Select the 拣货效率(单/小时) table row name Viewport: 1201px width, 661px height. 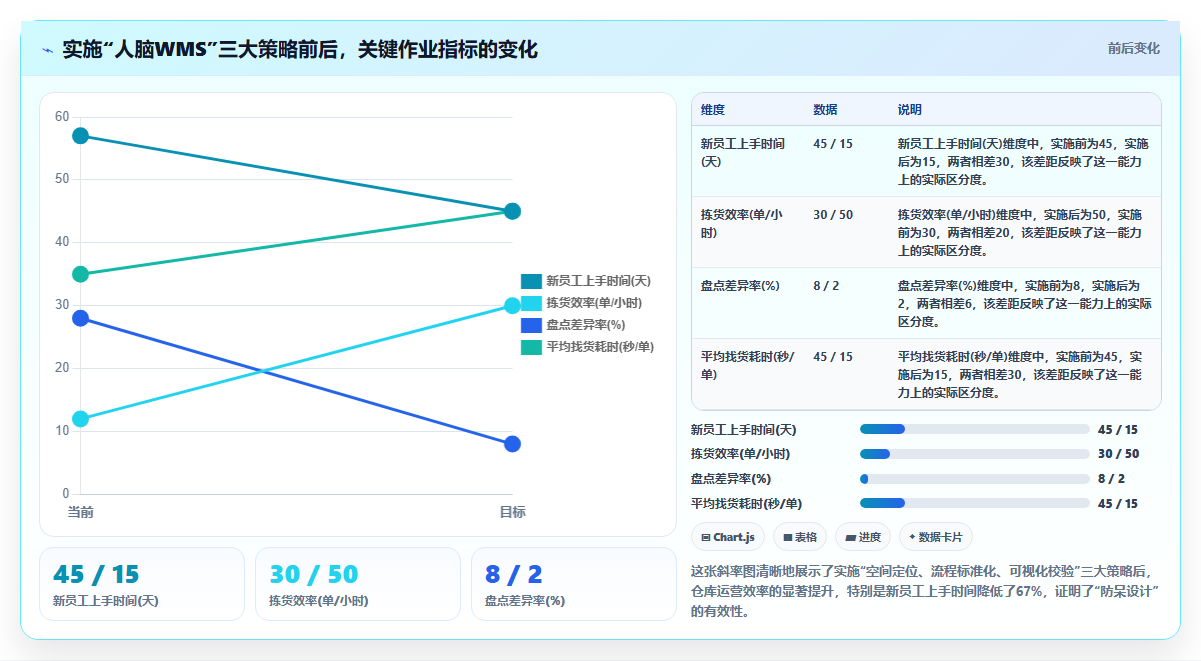click(743, 223)
